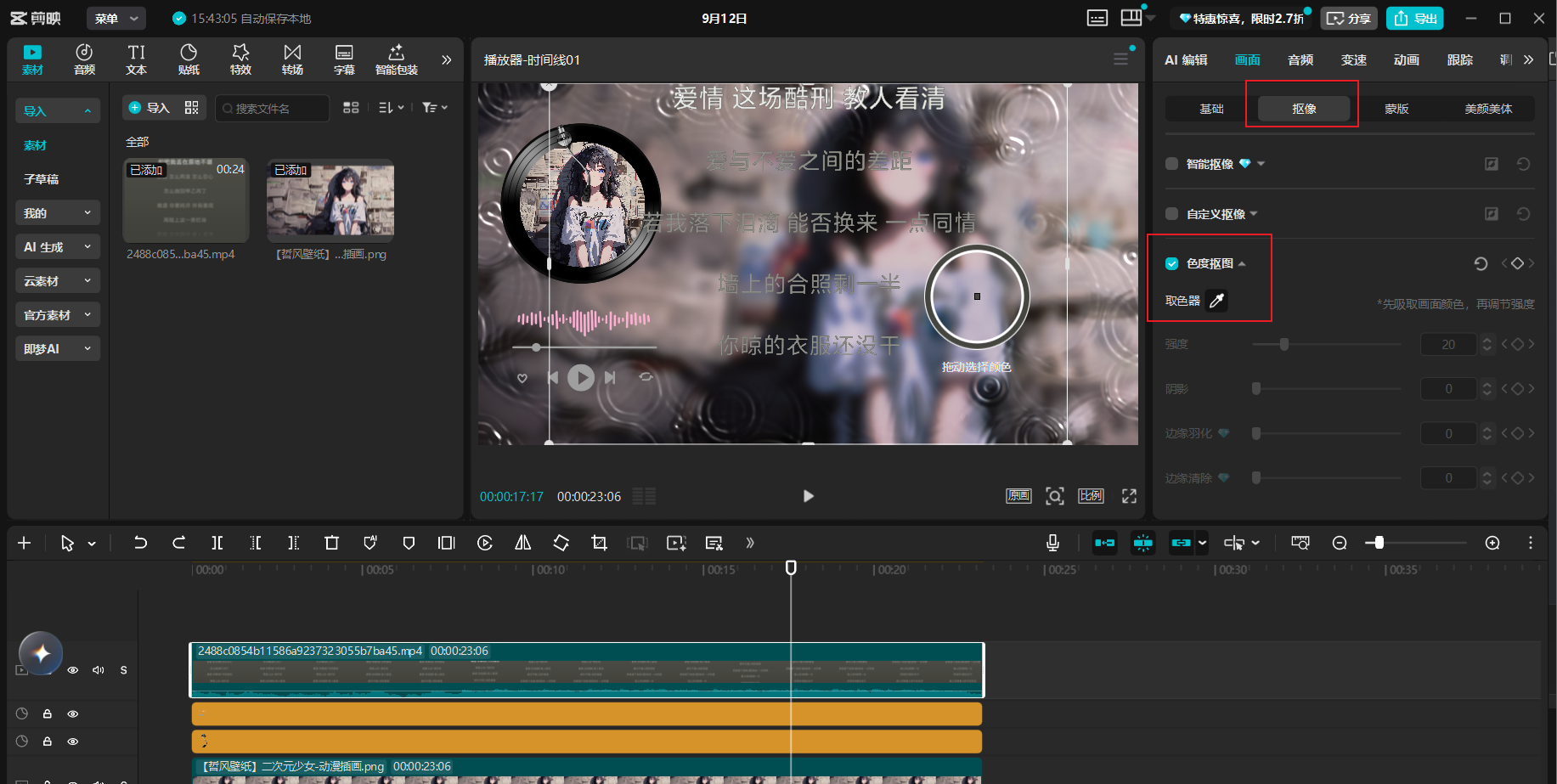Viewport: 1557px width, 784px height.
Task: Switch to the 蒙版 mask sub-tab
Action: [x=1396, y=109]
